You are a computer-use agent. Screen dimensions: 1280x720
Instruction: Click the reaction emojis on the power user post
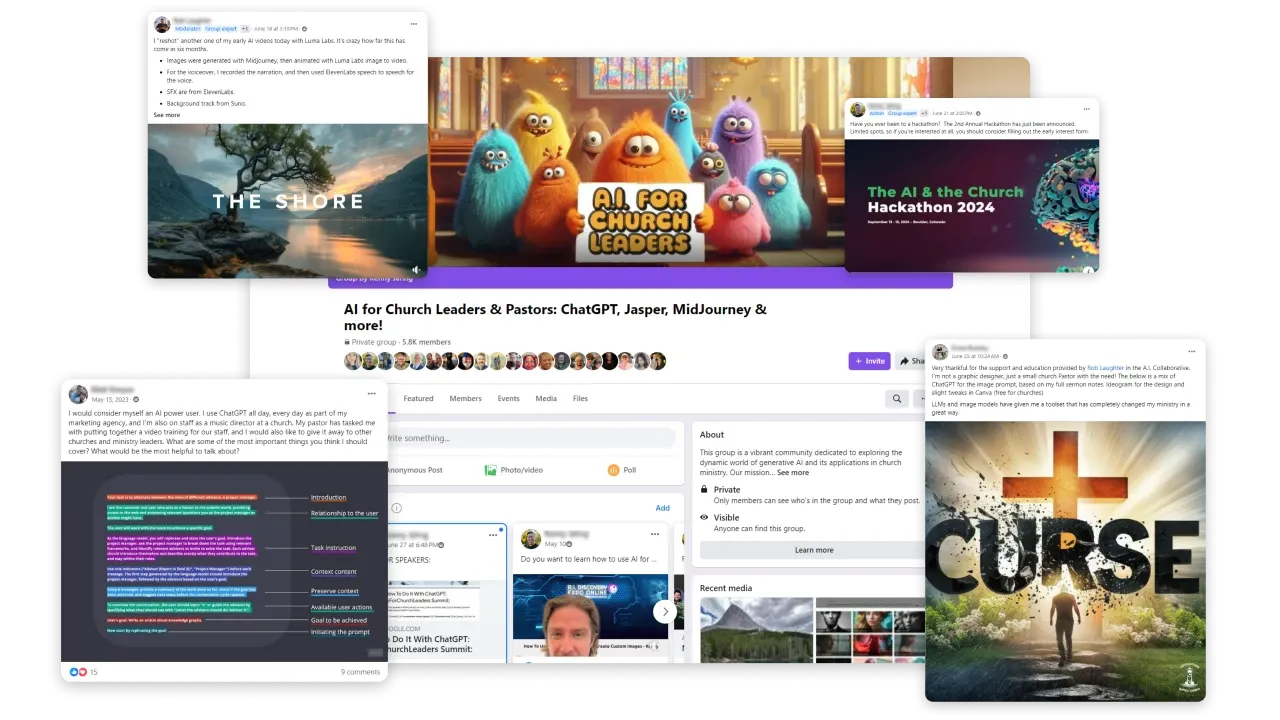[77, 672]
